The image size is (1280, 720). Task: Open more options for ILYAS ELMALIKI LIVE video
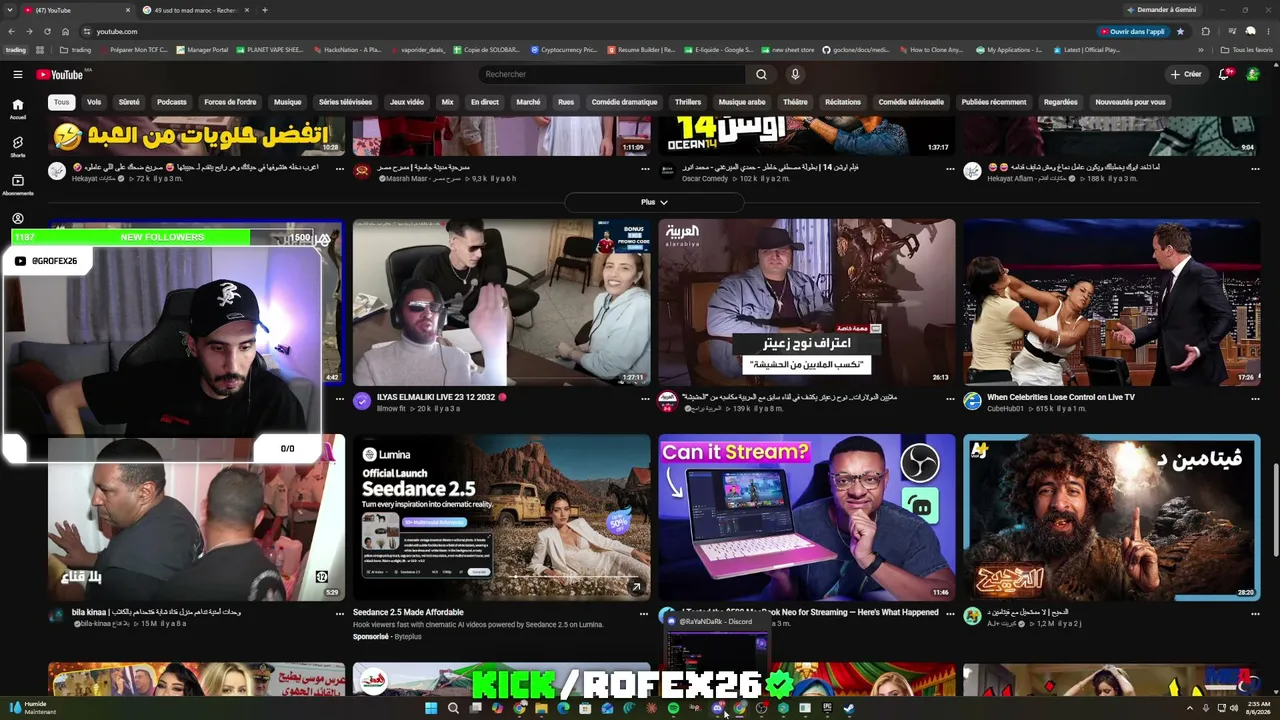pyautogui.click(x=645, y=399)
